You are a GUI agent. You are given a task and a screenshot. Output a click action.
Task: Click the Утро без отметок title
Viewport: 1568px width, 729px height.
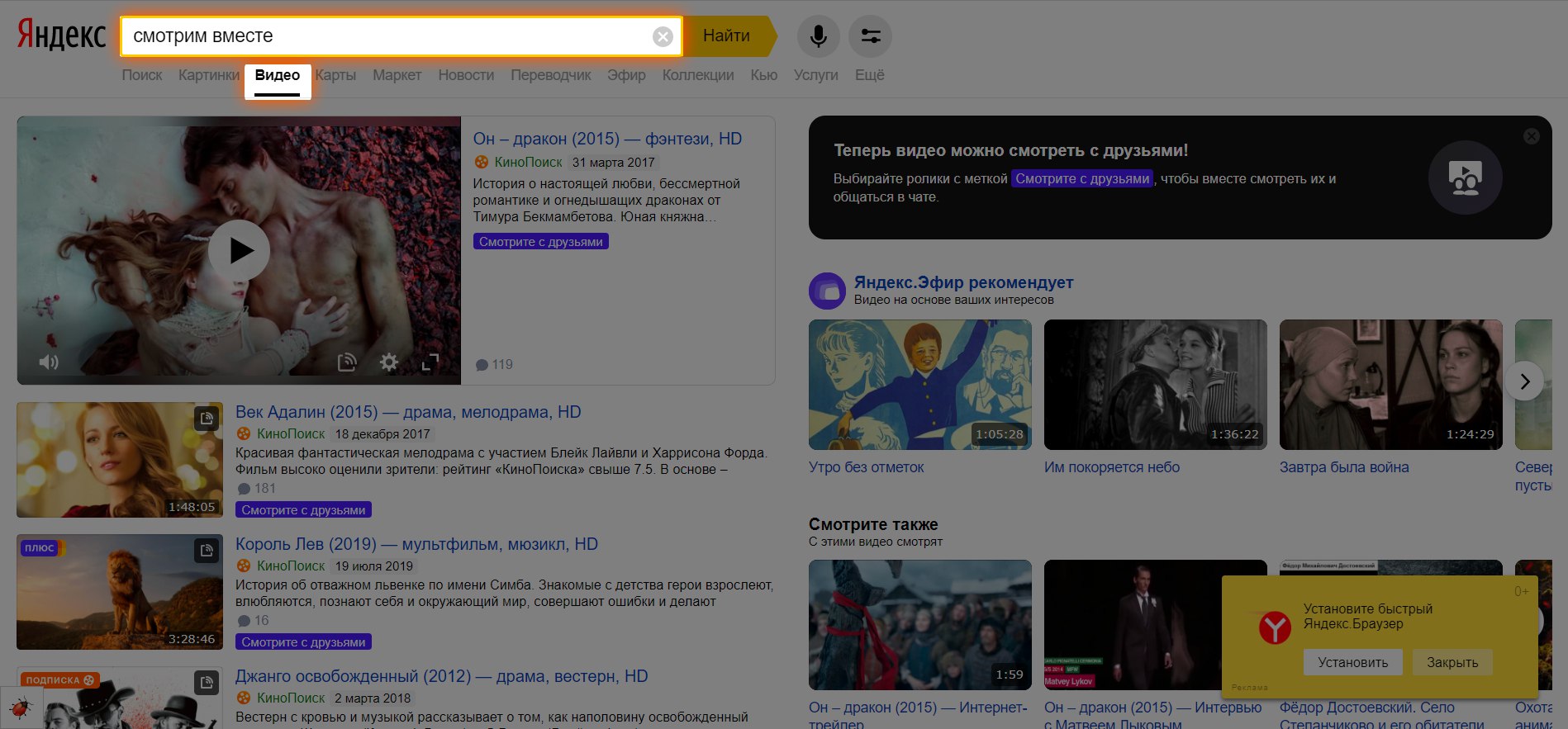(x=867, y=467)
